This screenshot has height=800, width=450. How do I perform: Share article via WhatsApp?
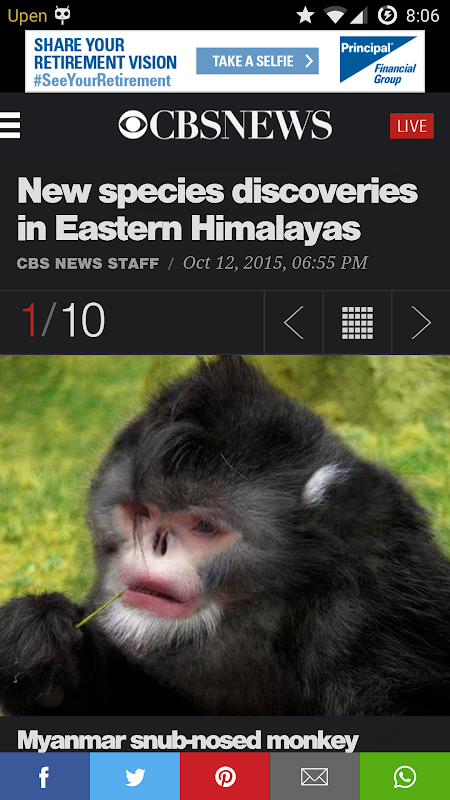(405, 776)
